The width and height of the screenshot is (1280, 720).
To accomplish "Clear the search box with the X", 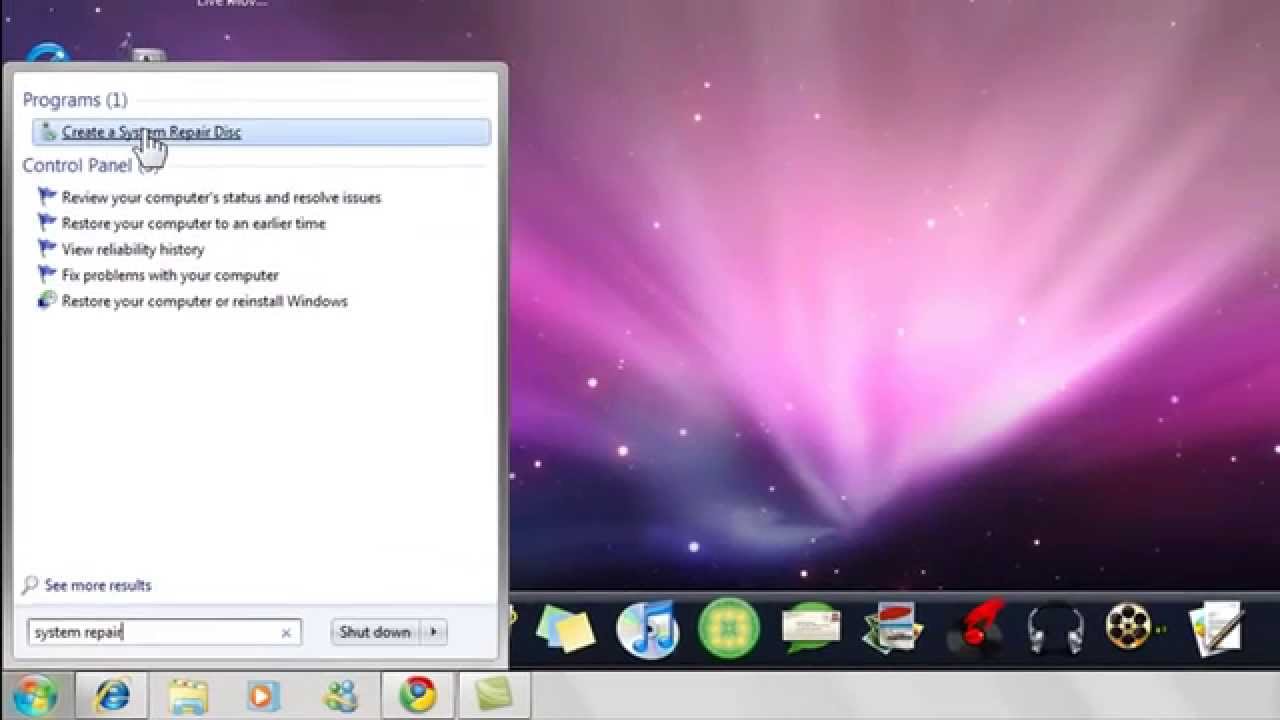I will [x=286, y=633].
